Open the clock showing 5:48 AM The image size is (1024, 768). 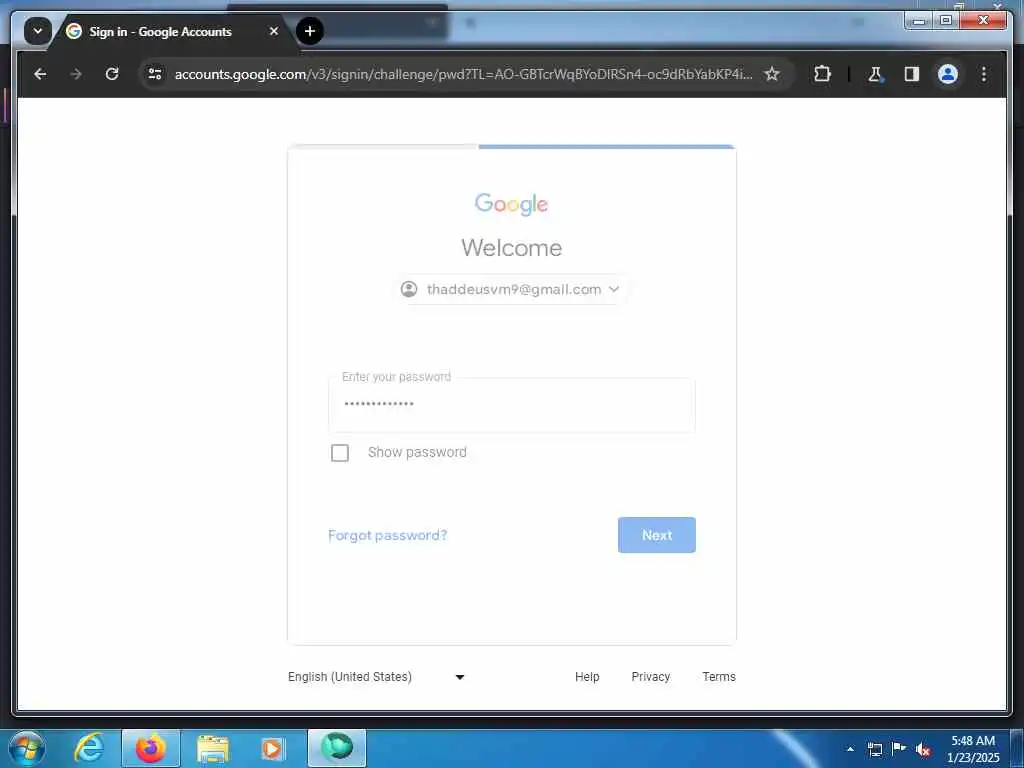973,749
